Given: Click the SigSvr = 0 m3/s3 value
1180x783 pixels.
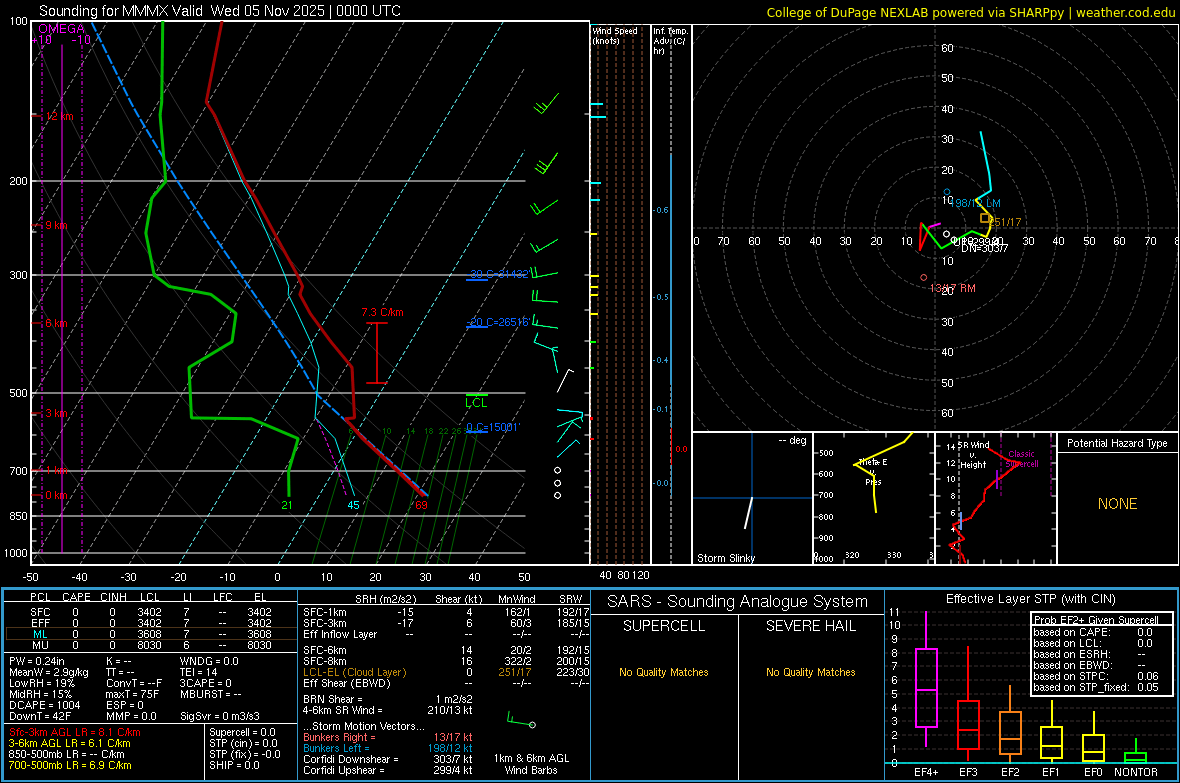Looking at the screenshot, I should (220, 717).
